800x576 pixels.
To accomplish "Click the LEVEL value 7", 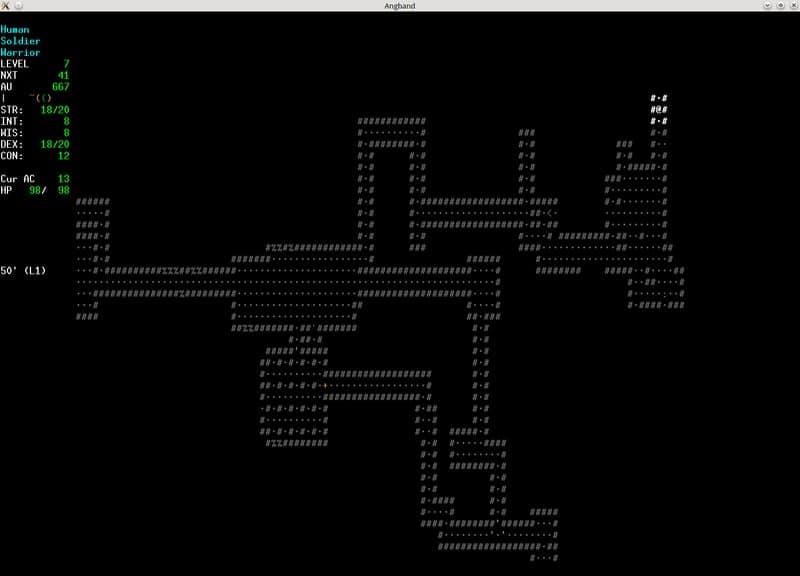I will tap(66, 64).
